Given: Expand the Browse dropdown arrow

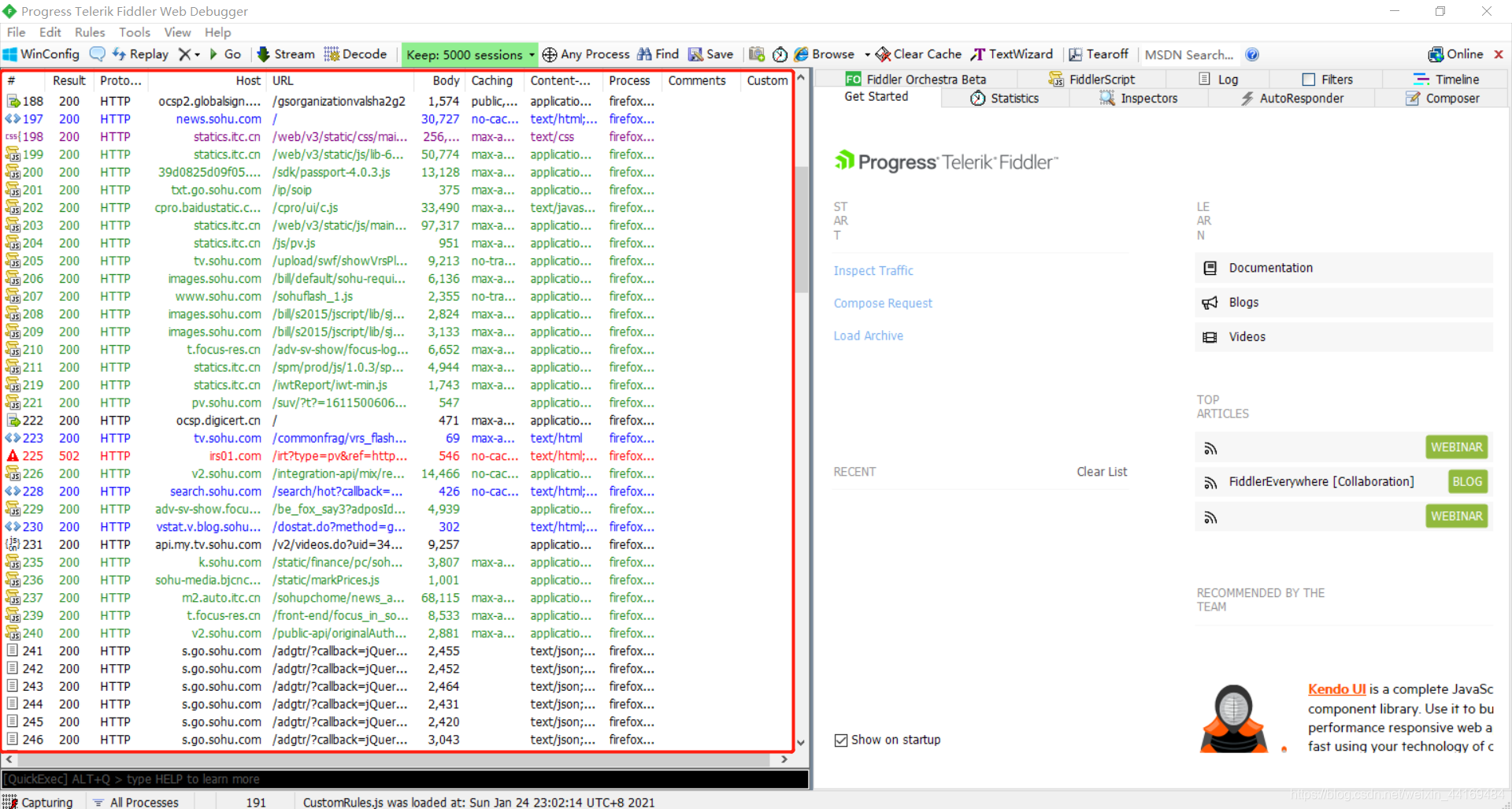Looking at the screenshot, I should 867,54.
